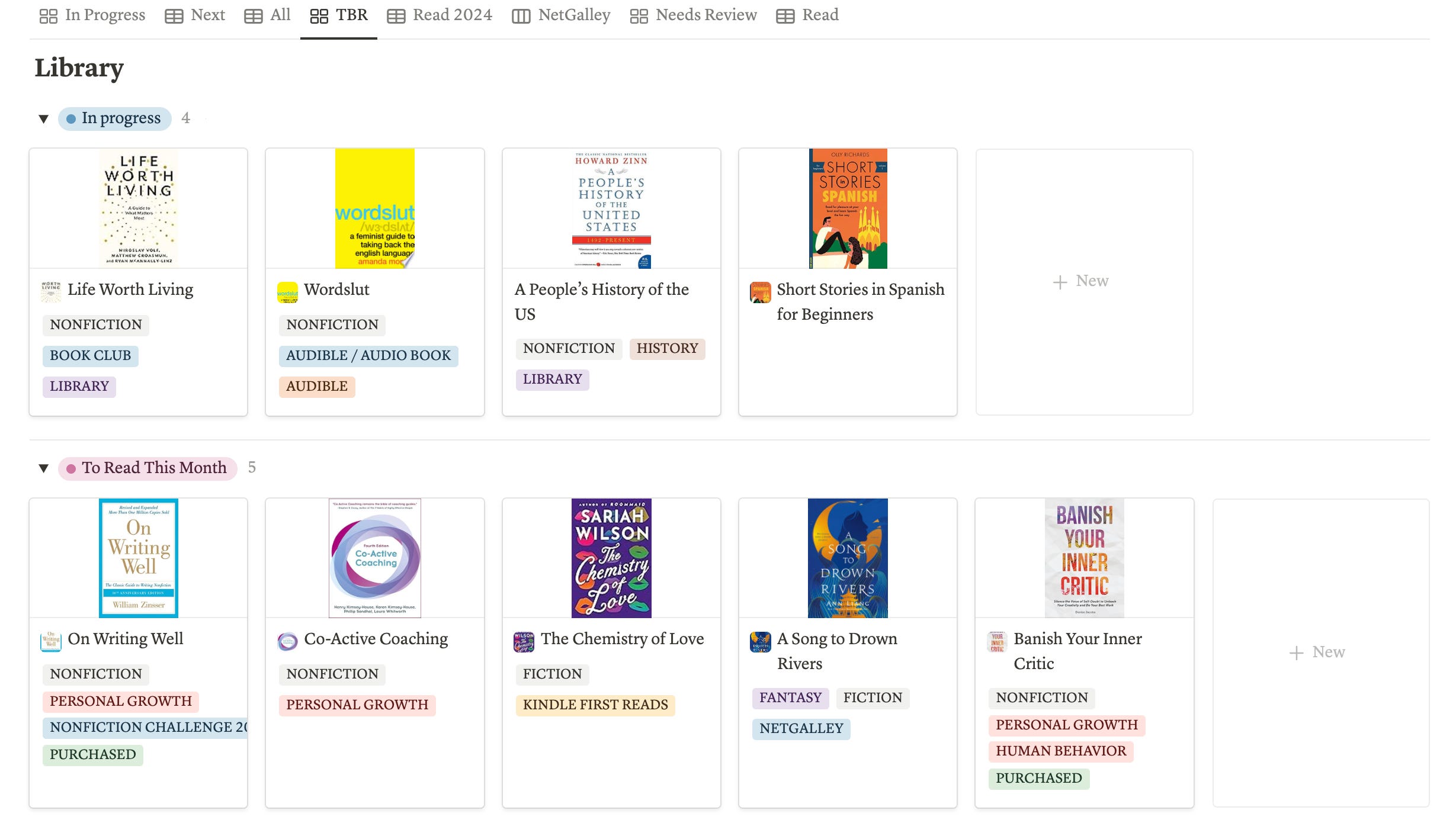Open the Read 2024 view tab
The image size is (1456, 823).
pos(440,15)
